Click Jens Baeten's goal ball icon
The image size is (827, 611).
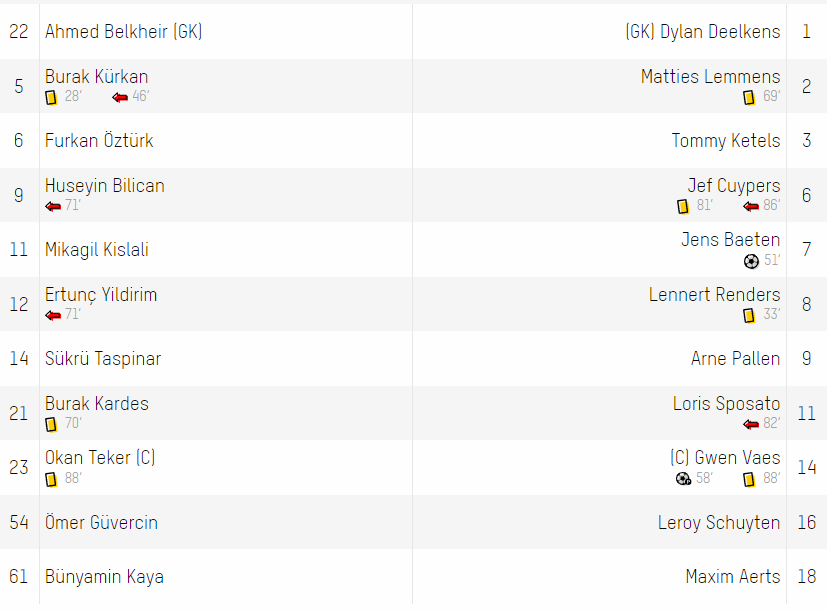(751, 261)
